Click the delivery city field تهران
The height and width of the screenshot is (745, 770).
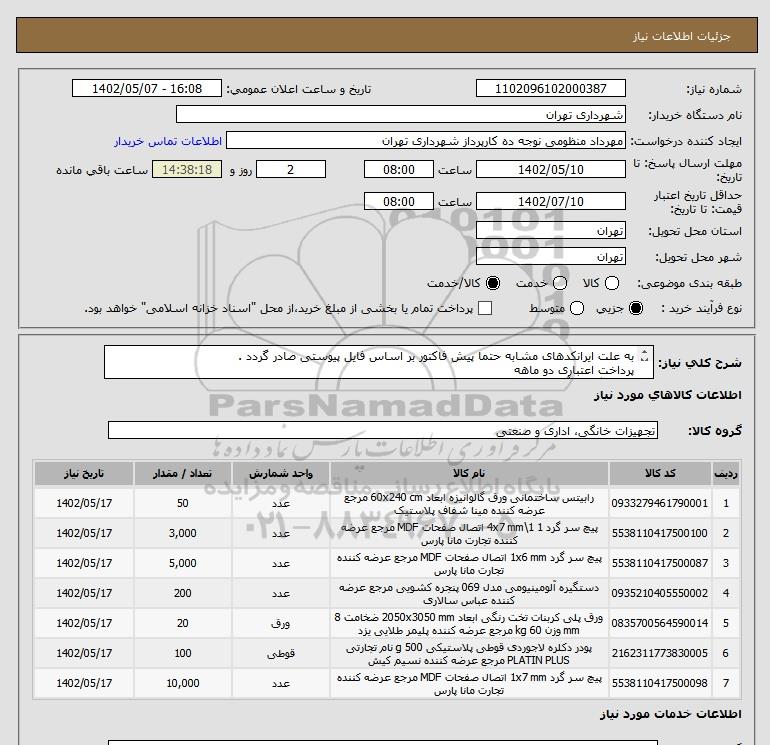(550, 257)
